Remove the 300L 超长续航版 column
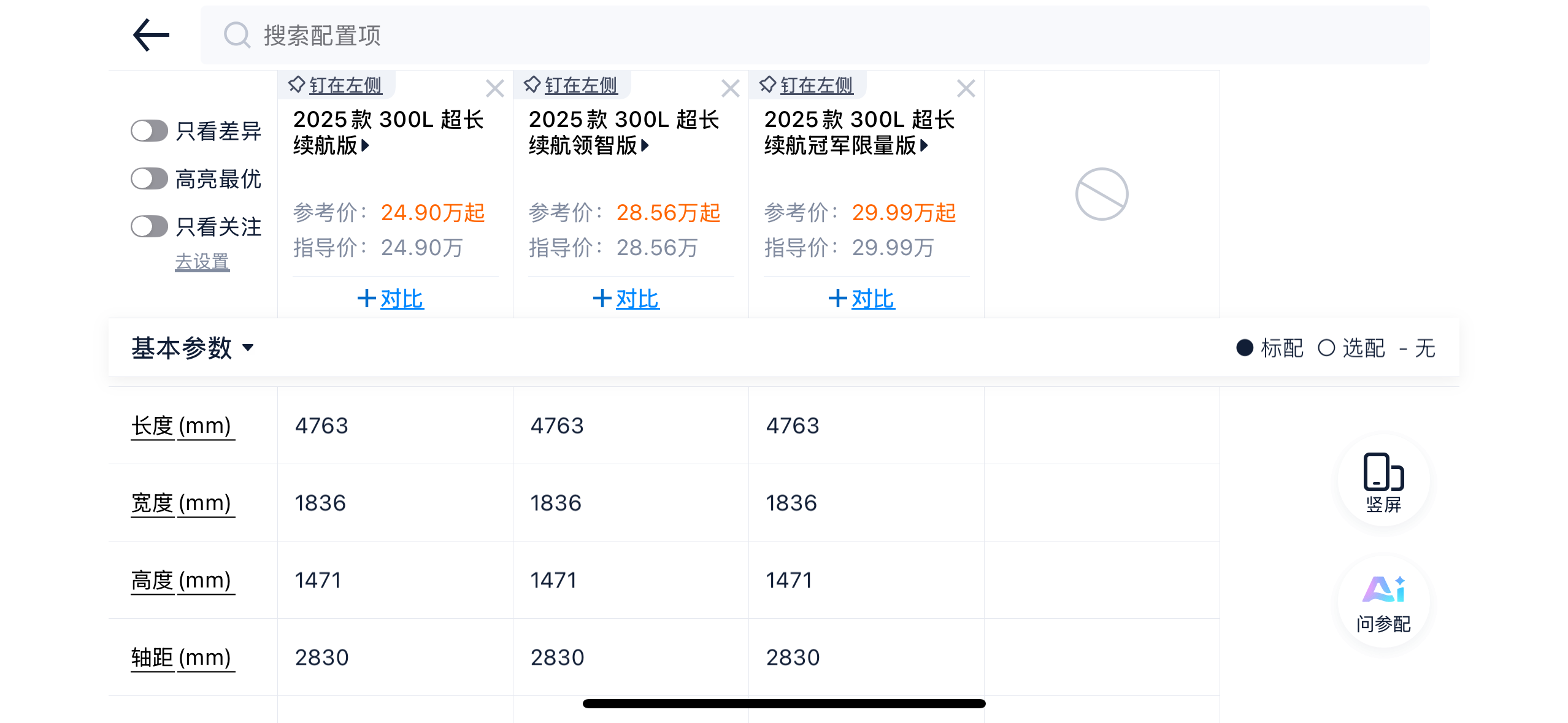 click(x=494, y=89)
